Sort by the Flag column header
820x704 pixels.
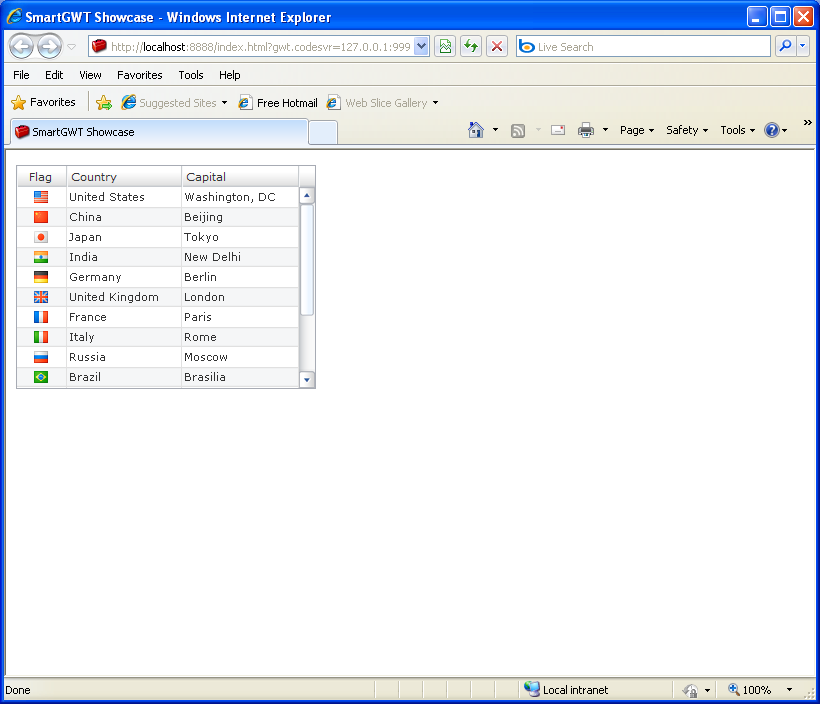coord(41,177)
